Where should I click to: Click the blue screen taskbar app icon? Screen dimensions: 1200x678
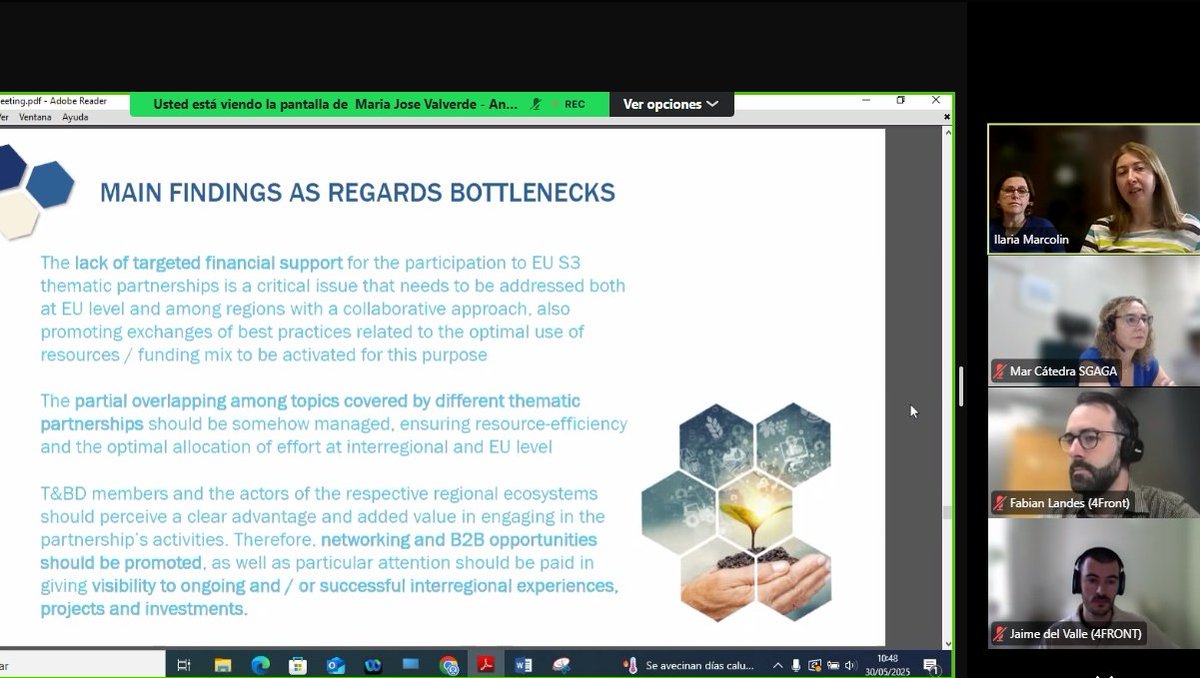point(411,665)
